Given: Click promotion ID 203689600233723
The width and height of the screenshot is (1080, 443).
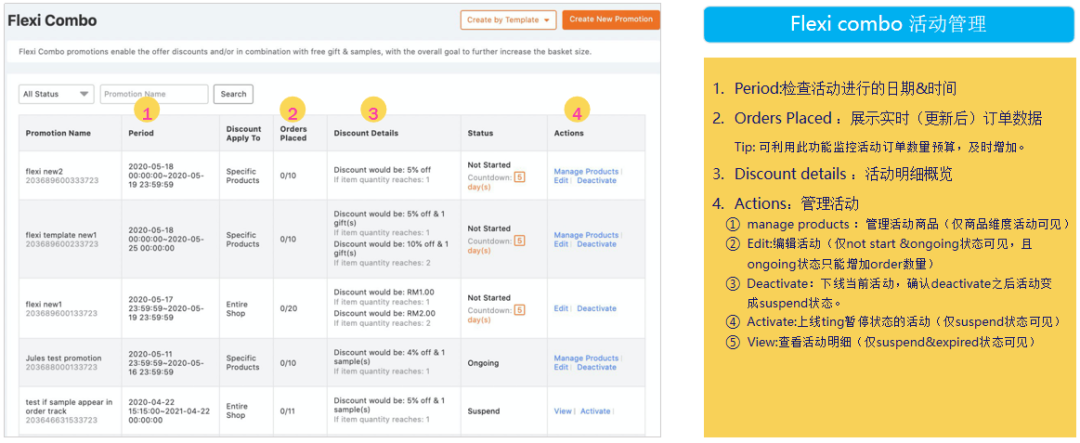Looking at the screenshot, I should point(61,244).
